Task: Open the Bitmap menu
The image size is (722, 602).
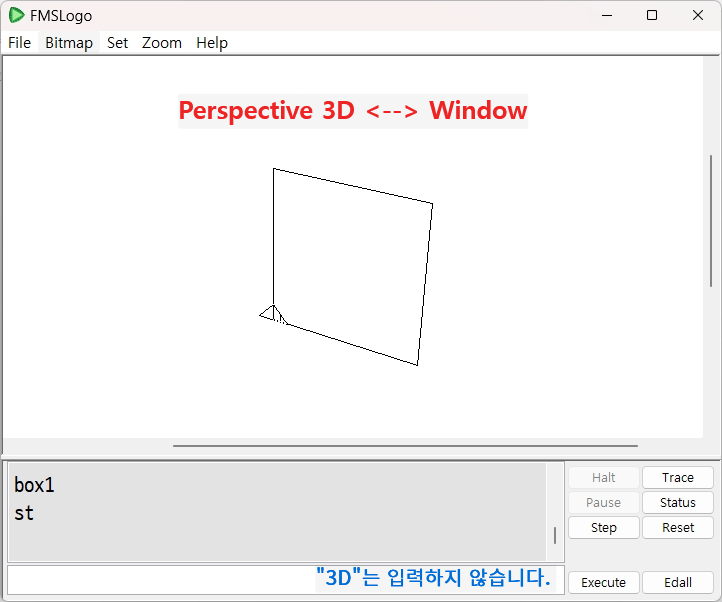Action: pos(69,43)
